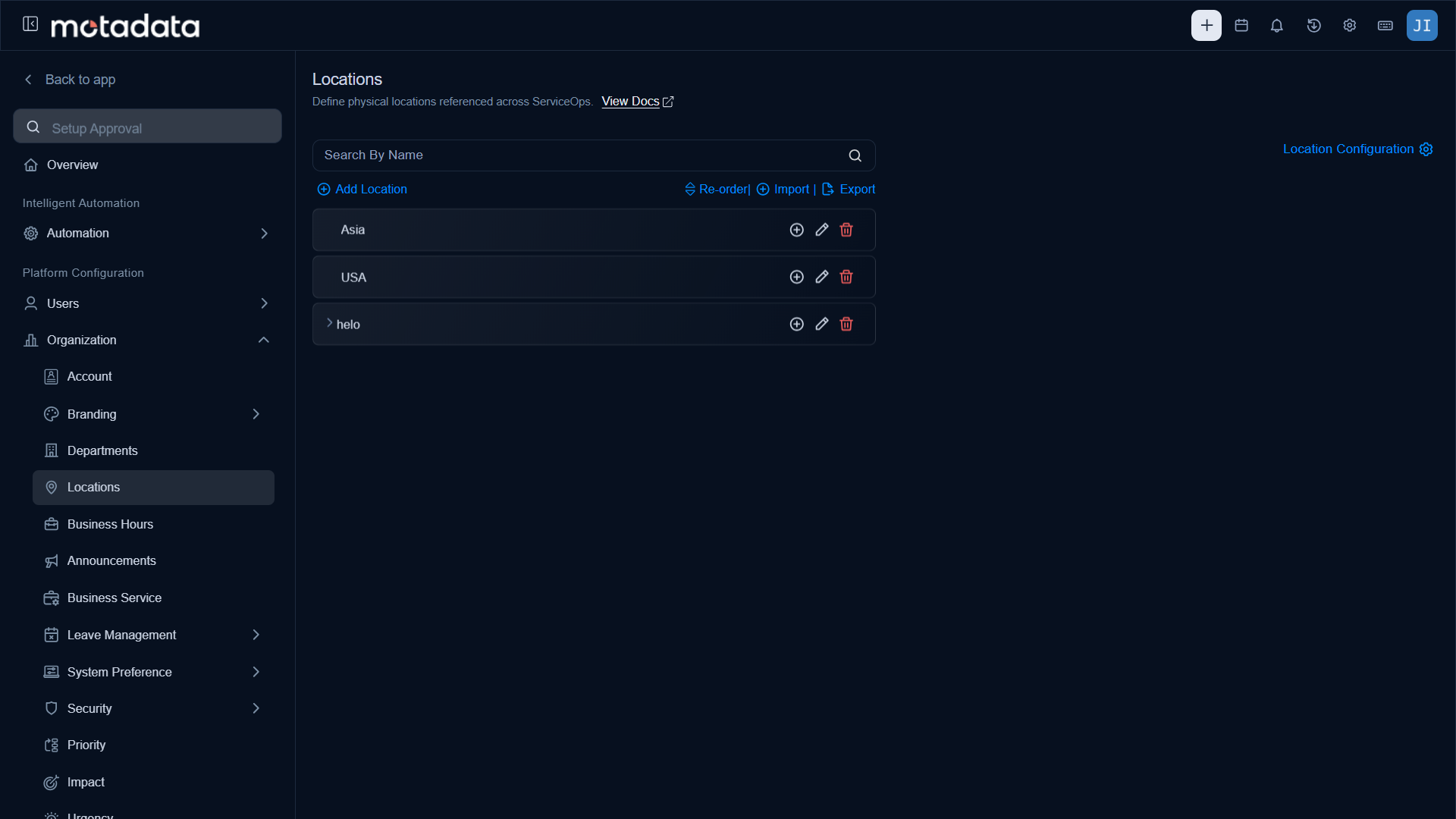Edit the Asia location
Image resolution: width=1456 pixels, height=819 pixels.
(x=821, y=230)
